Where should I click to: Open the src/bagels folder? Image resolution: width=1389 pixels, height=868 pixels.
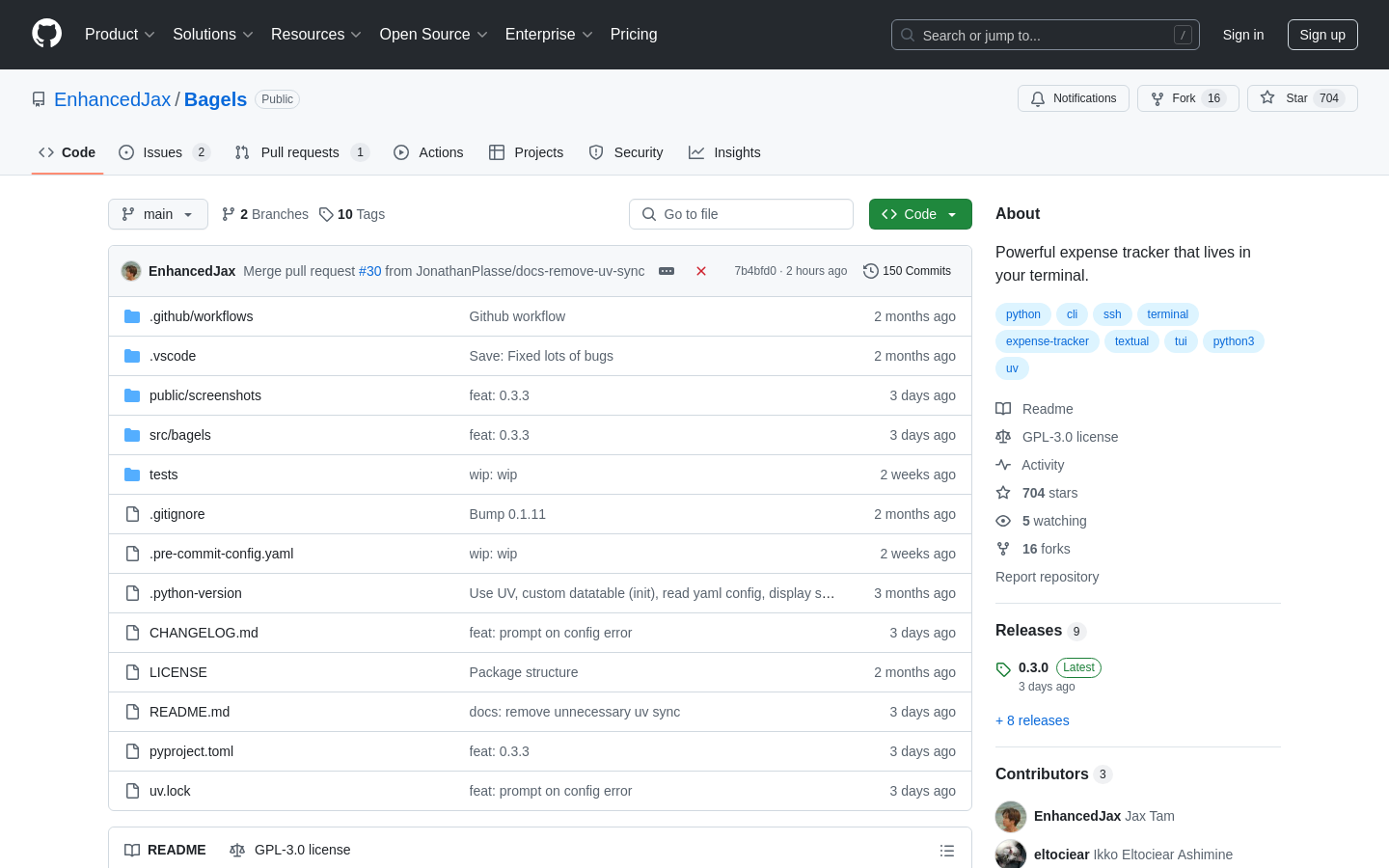point(180,435)
